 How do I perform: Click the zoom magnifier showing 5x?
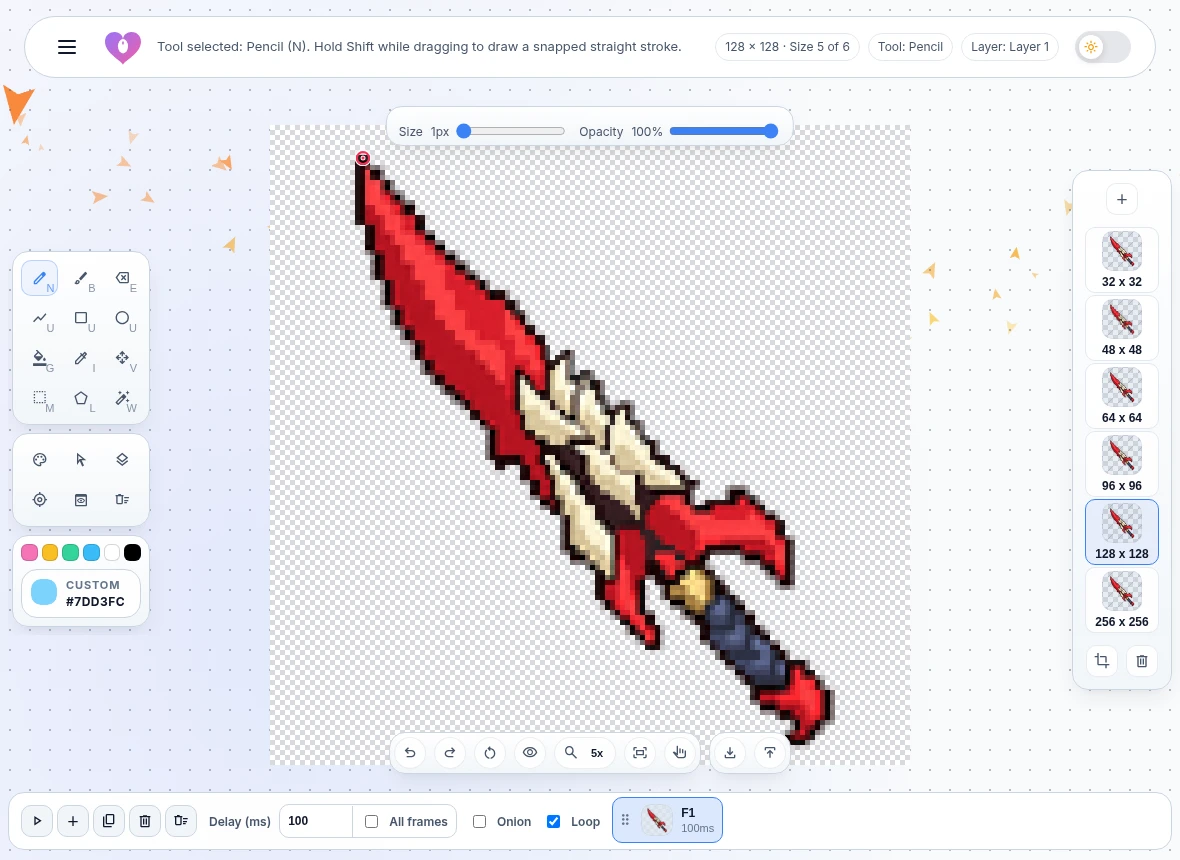pos(585,752)
